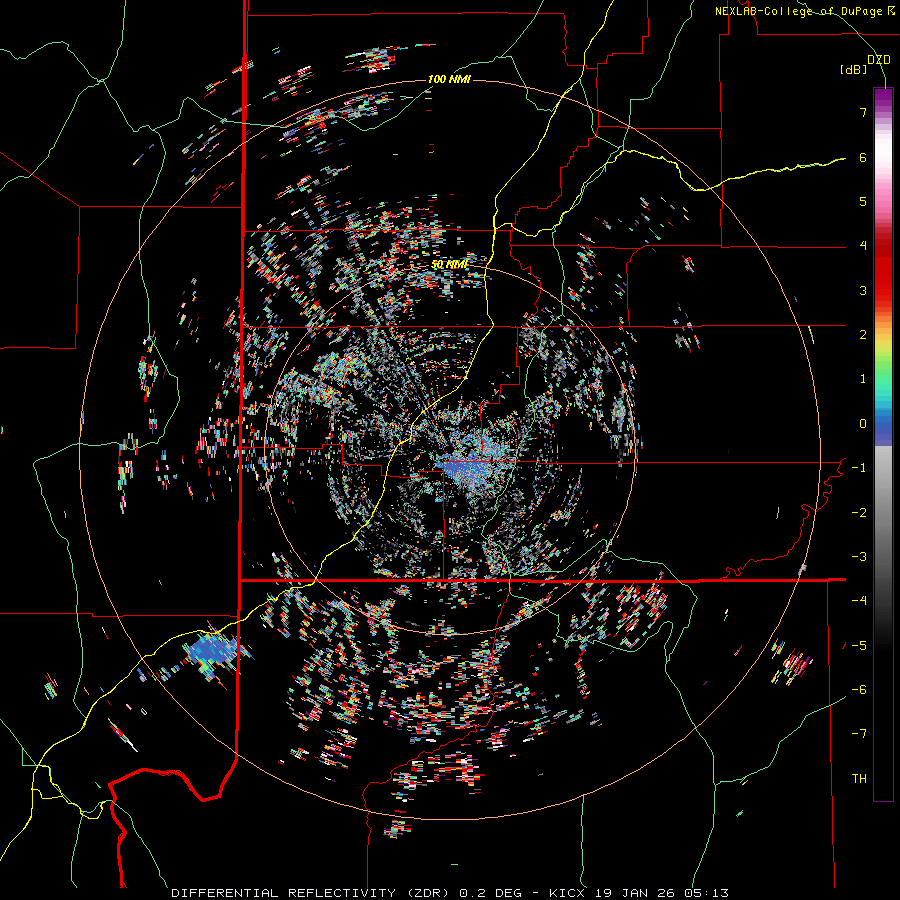Click the 2 value on color scale
The height and width of the screenshot is (900, 900).
coord(863,335)
